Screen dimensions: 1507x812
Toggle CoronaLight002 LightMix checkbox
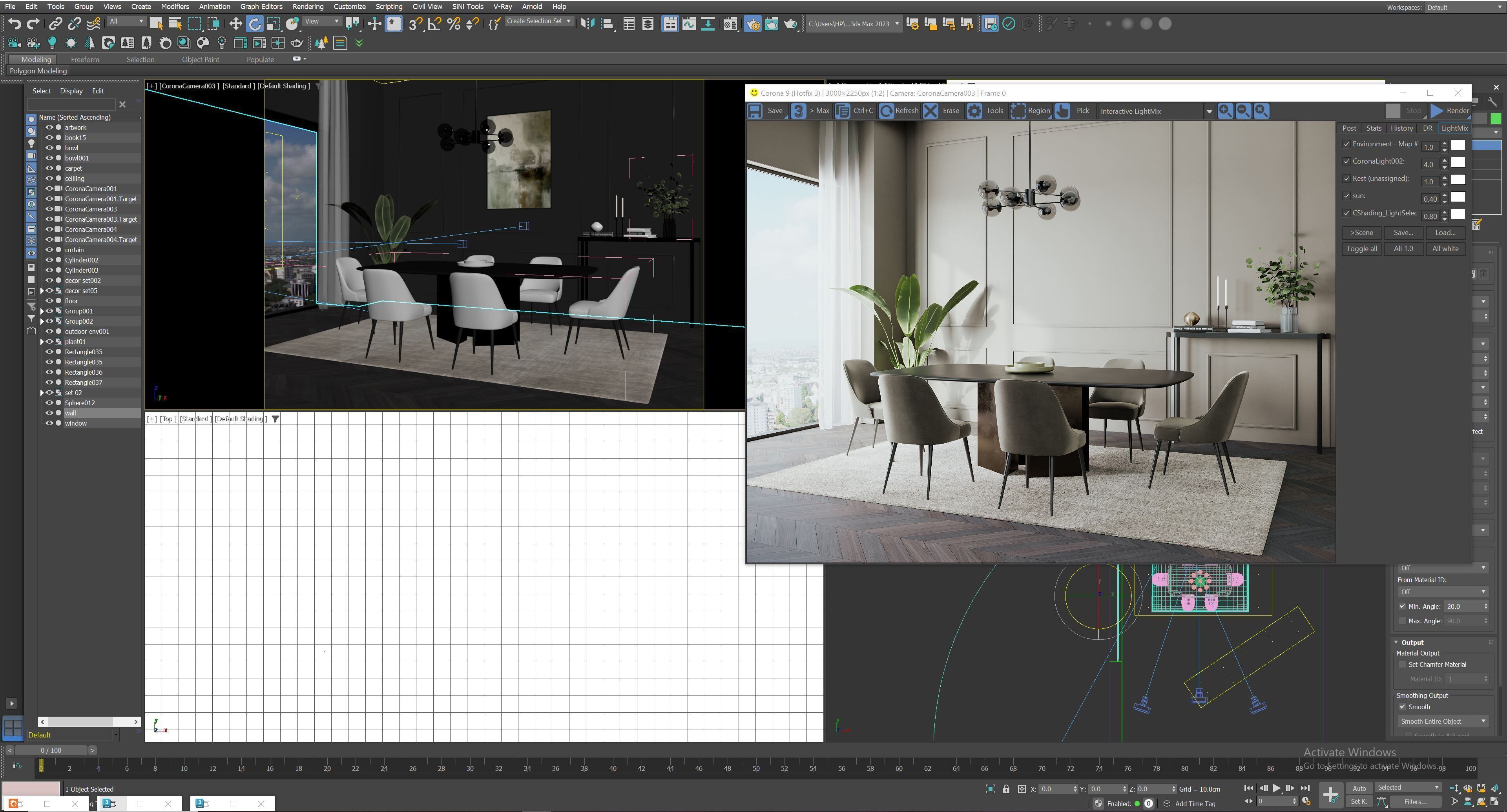click(1346, 161)
